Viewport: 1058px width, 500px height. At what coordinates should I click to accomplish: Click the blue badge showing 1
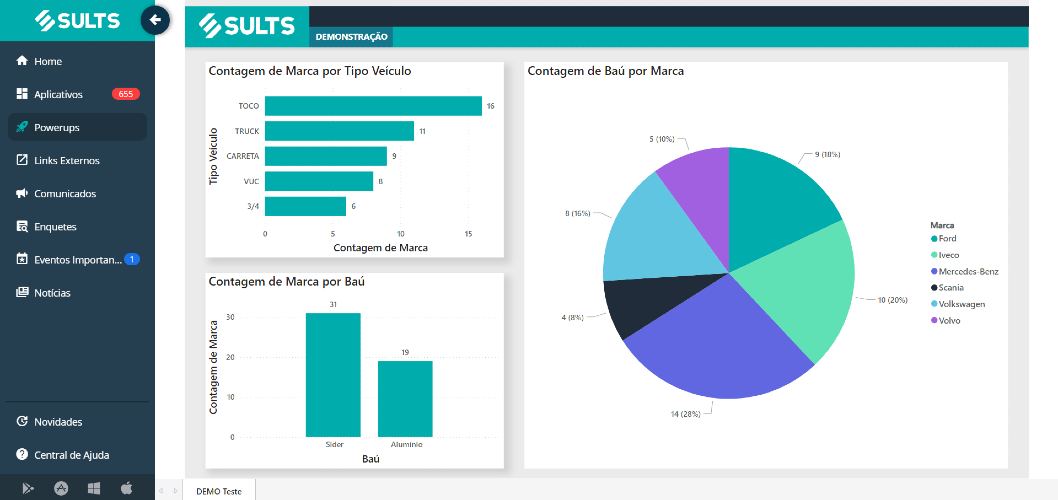pos(132,259)
